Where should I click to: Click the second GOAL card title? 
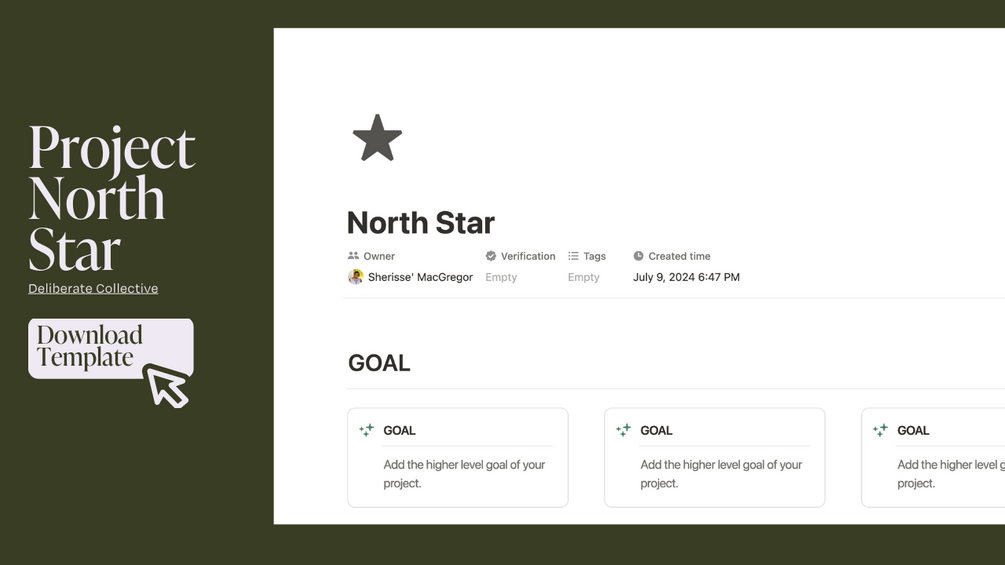coord(656,430)
